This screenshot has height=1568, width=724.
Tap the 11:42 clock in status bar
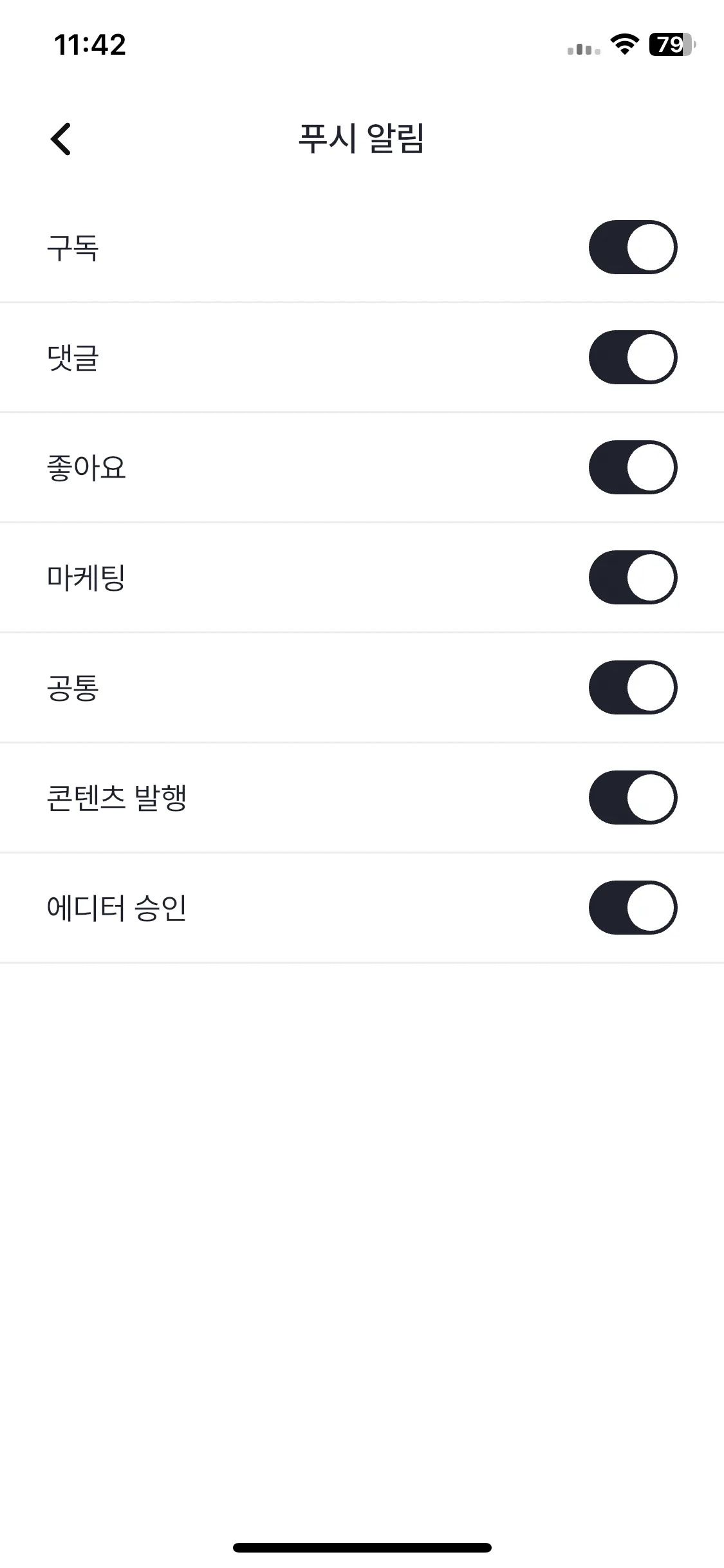click(90, 45)
